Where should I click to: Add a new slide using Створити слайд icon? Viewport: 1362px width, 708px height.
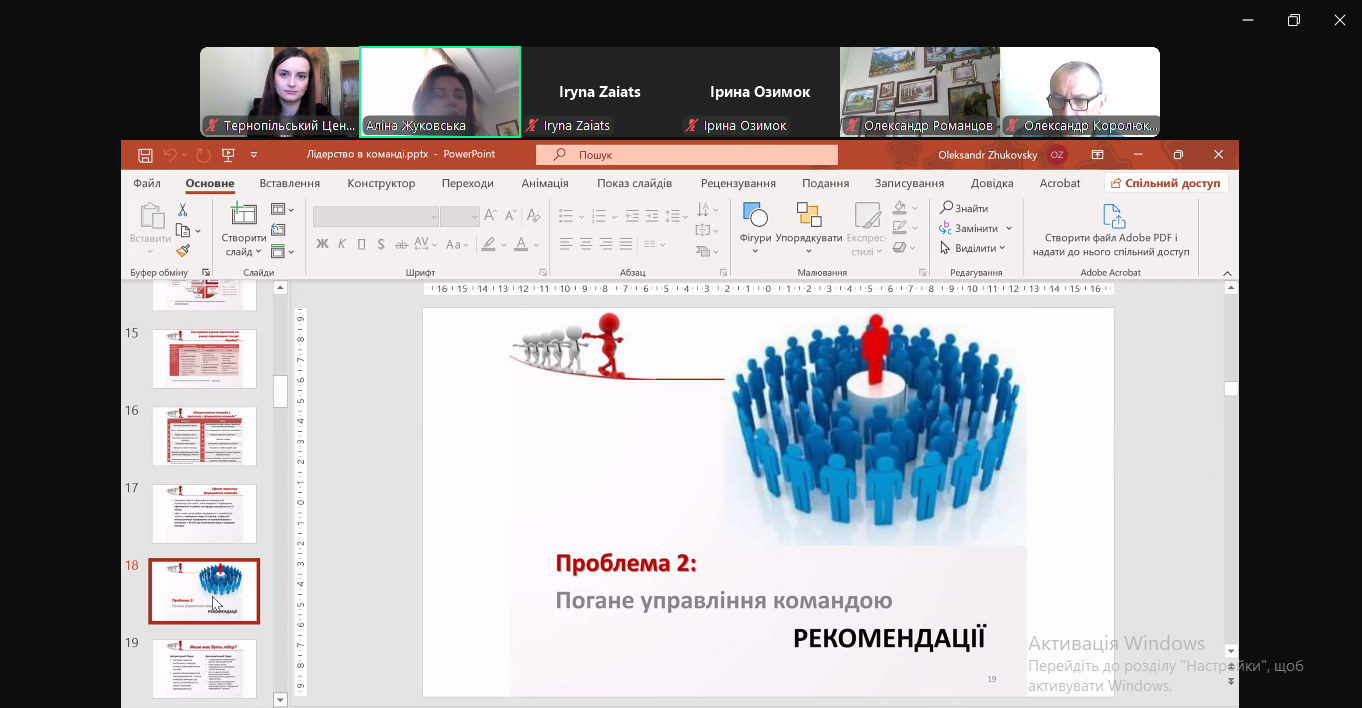(x=244, y=214)
